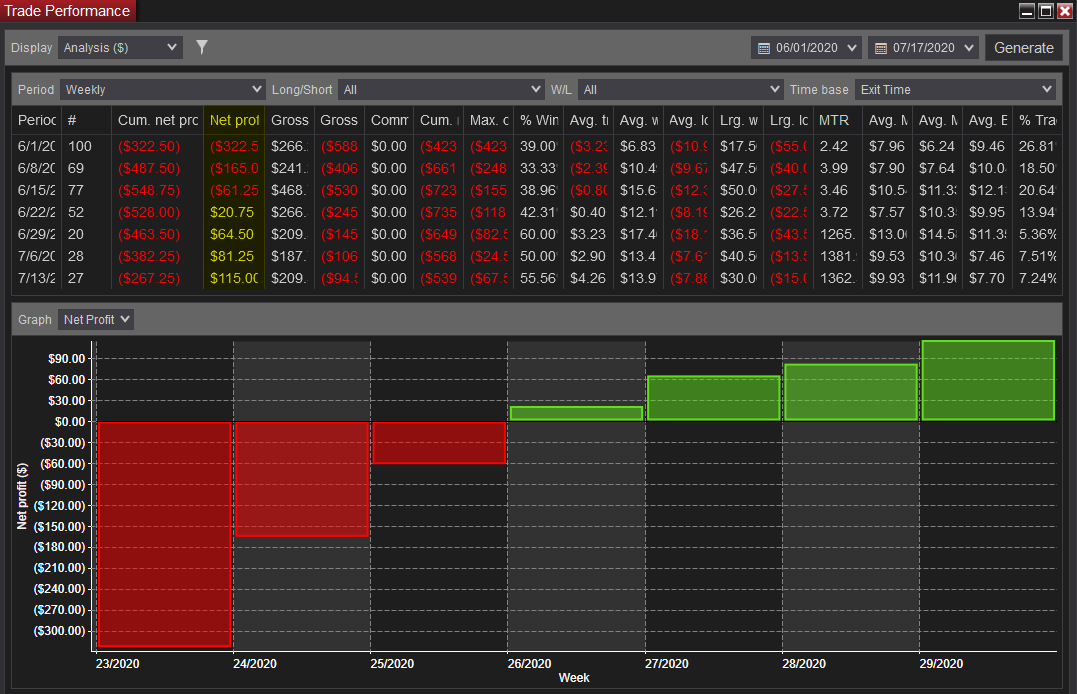This screenshot has height=694, width=1077.
Task: Open the Graph Net Profit dropdown
Action: coord(95,320)
